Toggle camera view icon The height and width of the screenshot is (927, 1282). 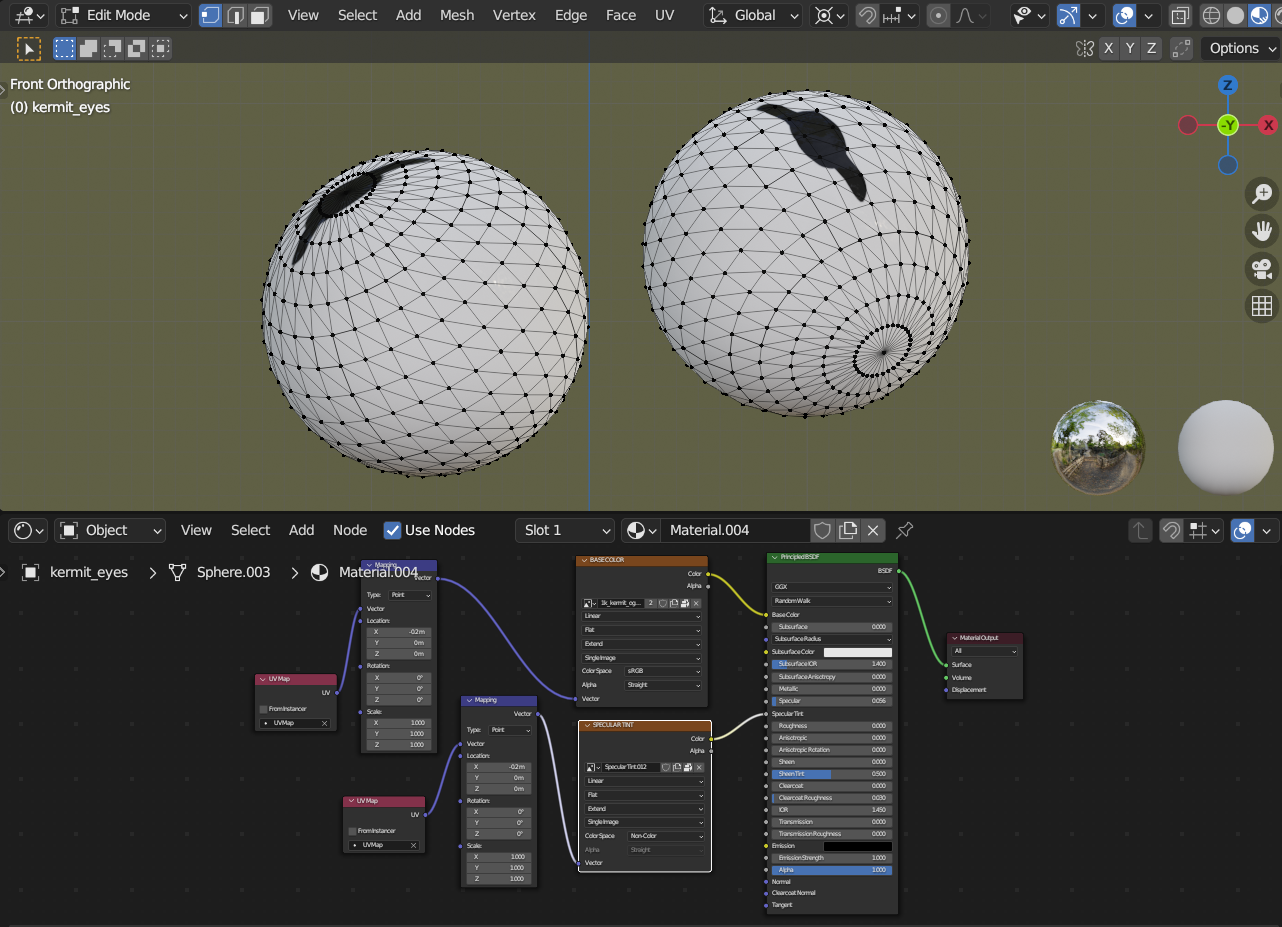pos(1262,269)
